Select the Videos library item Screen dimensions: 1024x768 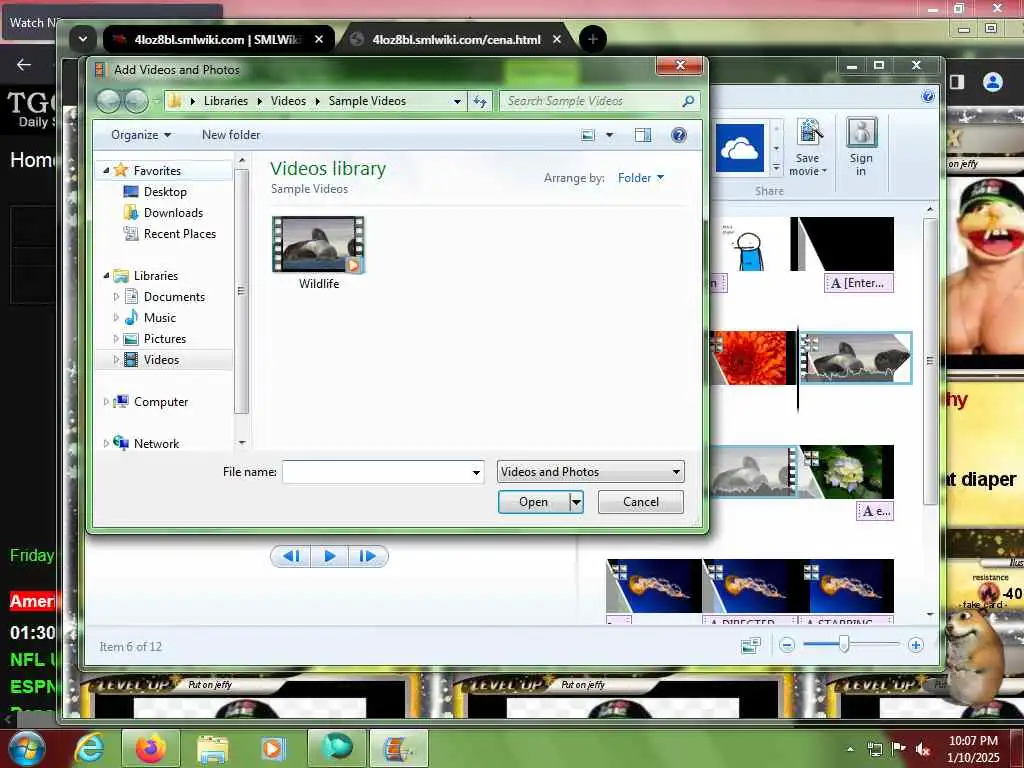tap(161, 359)
